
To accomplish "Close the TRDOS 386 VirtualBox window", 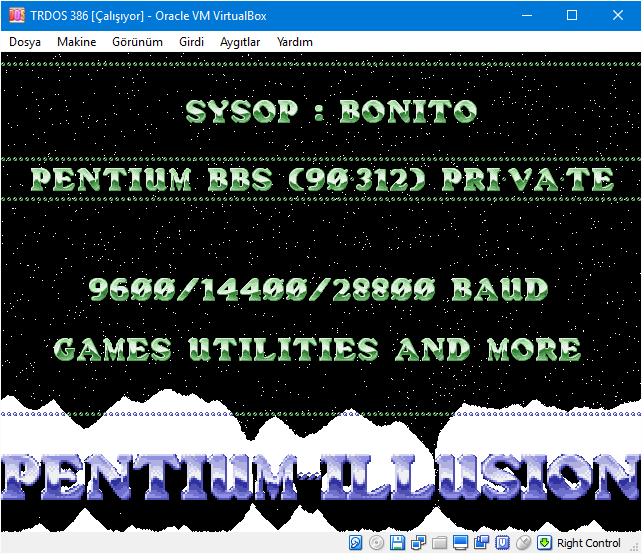I will 618,16.
